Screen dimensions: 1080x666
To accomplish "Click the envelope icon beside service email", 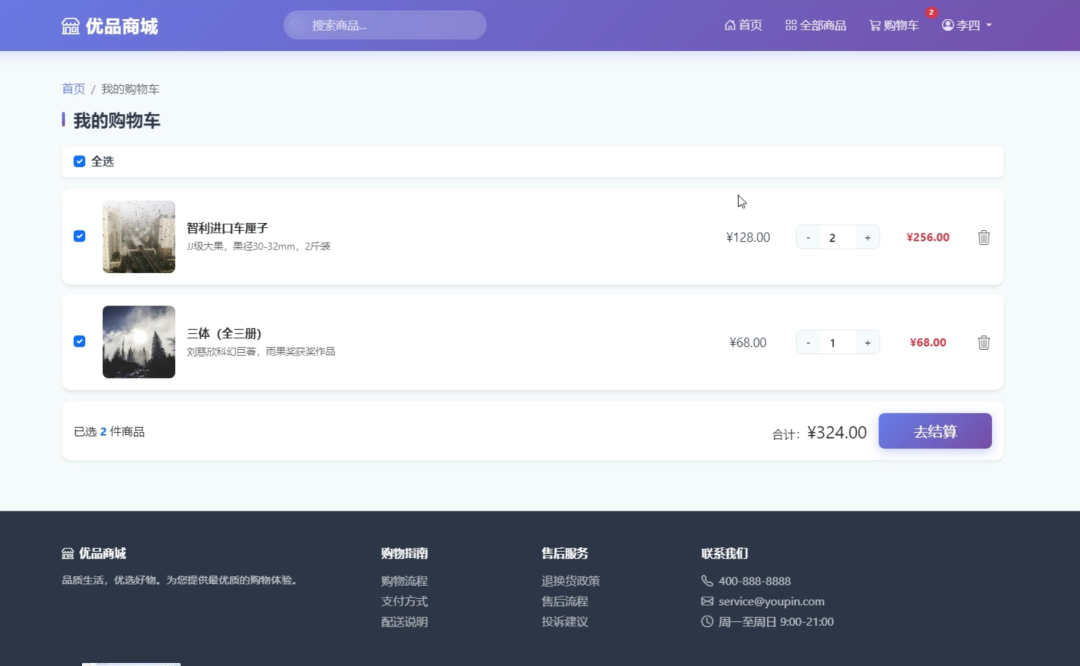I will (x=707, y=601).
